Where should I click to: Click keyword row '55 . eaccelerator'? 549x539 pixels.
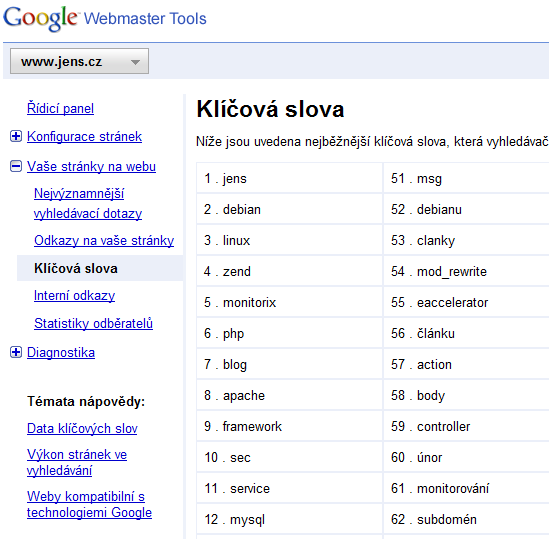tap(466, 302)
